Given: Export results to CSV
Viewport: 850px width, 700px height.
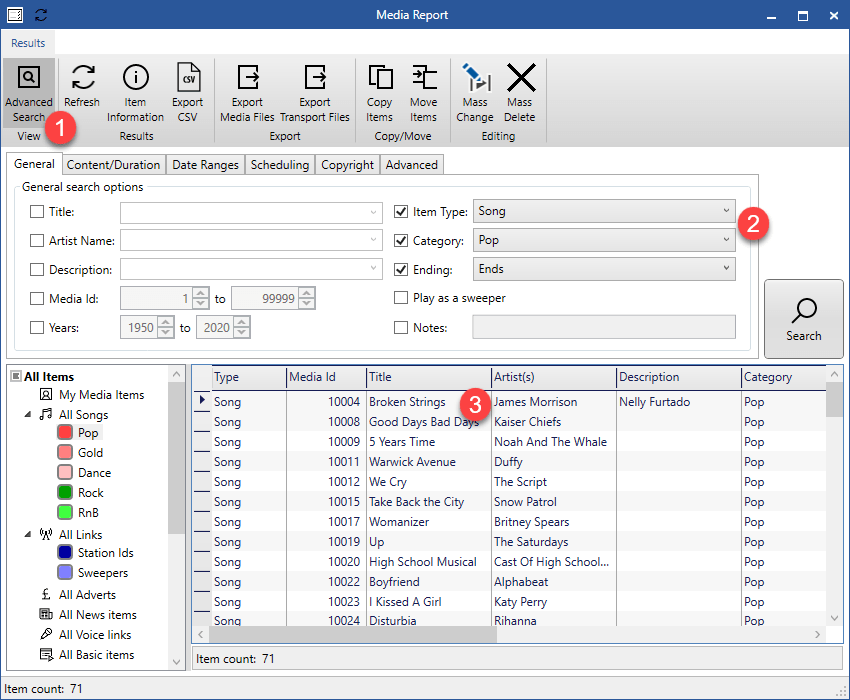Looking at the screenshot, I should tap(188, 93).
